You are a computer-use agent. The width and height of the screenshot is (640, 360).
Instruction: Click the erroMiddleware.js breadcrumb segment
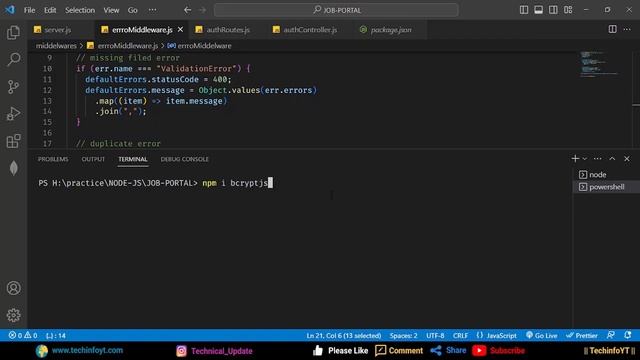click(x=122, y=46)
